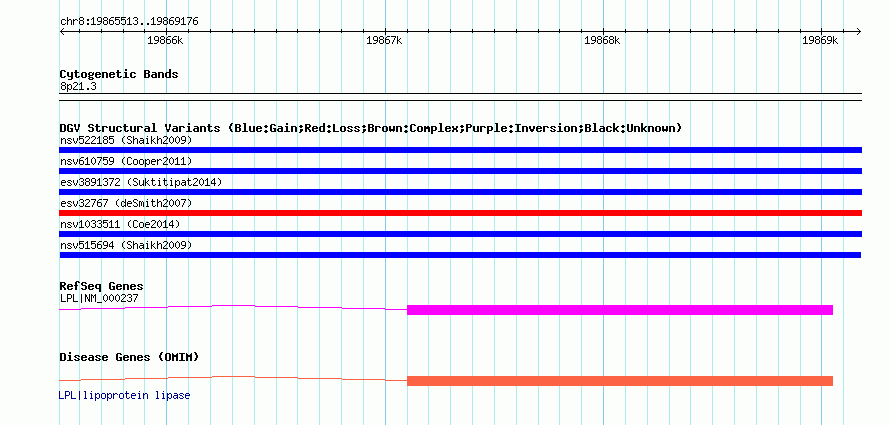Click the blue gain bar under nsv1033511
Viewport: 890px width, 425px height.
461,234
